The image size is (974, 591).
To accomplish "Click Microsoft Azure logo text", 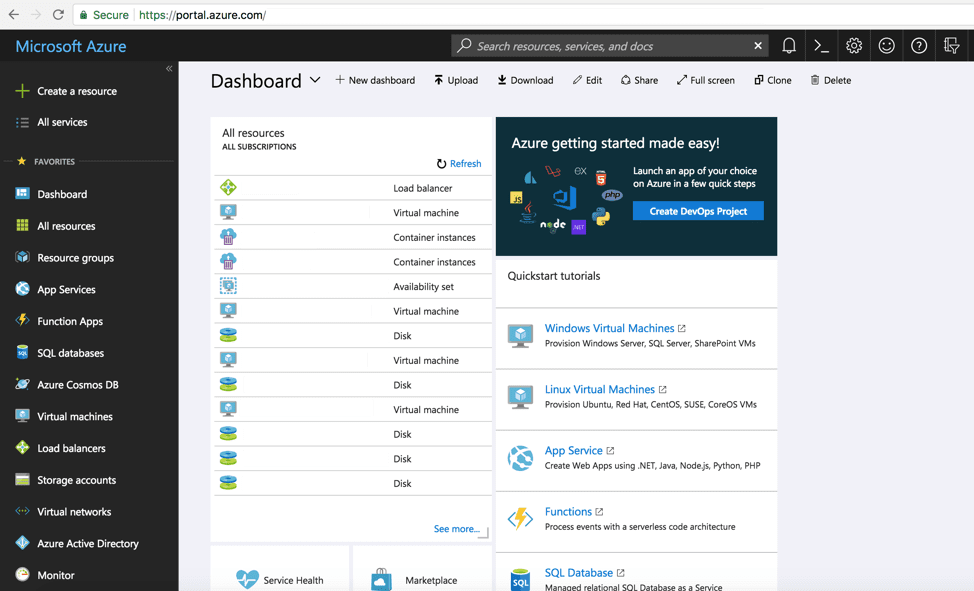I will click(x=71, y=47).
